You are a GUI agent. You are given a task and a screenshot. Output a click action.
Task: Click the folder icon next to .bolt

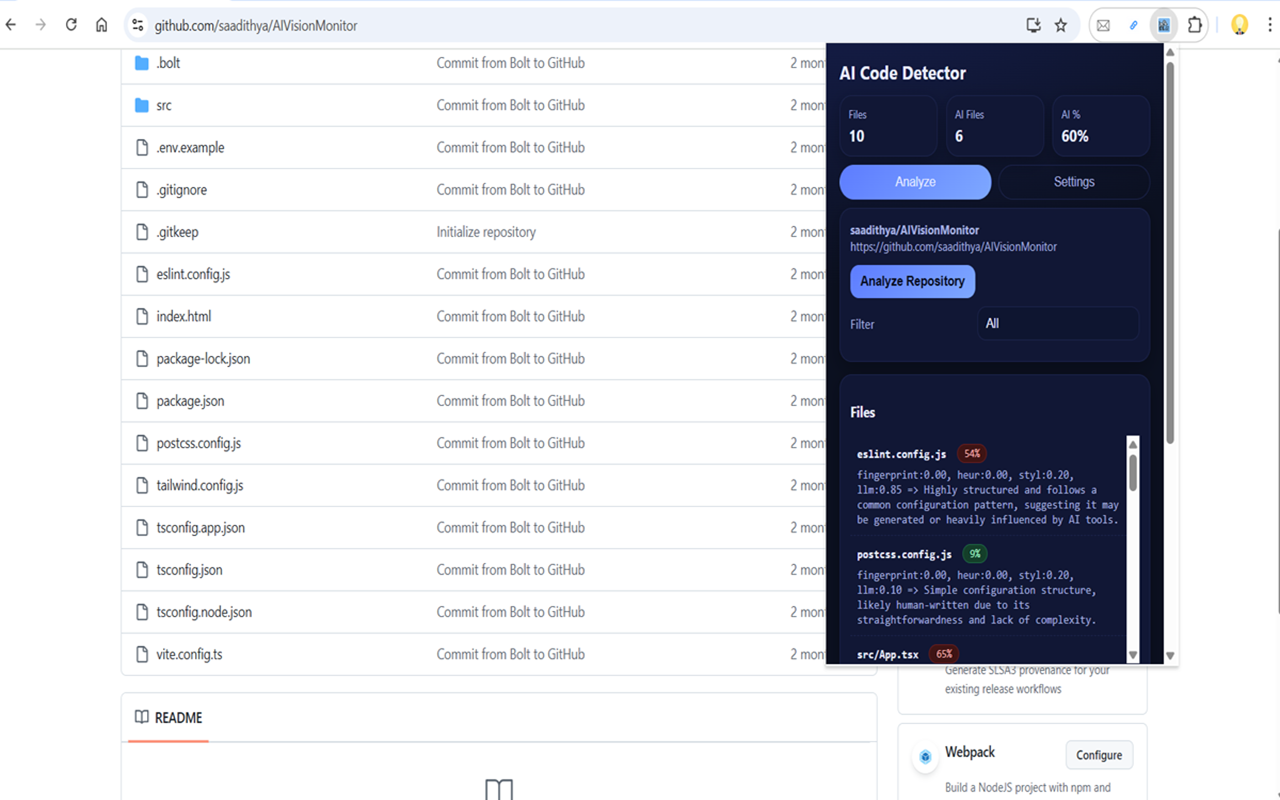[142, 63]
